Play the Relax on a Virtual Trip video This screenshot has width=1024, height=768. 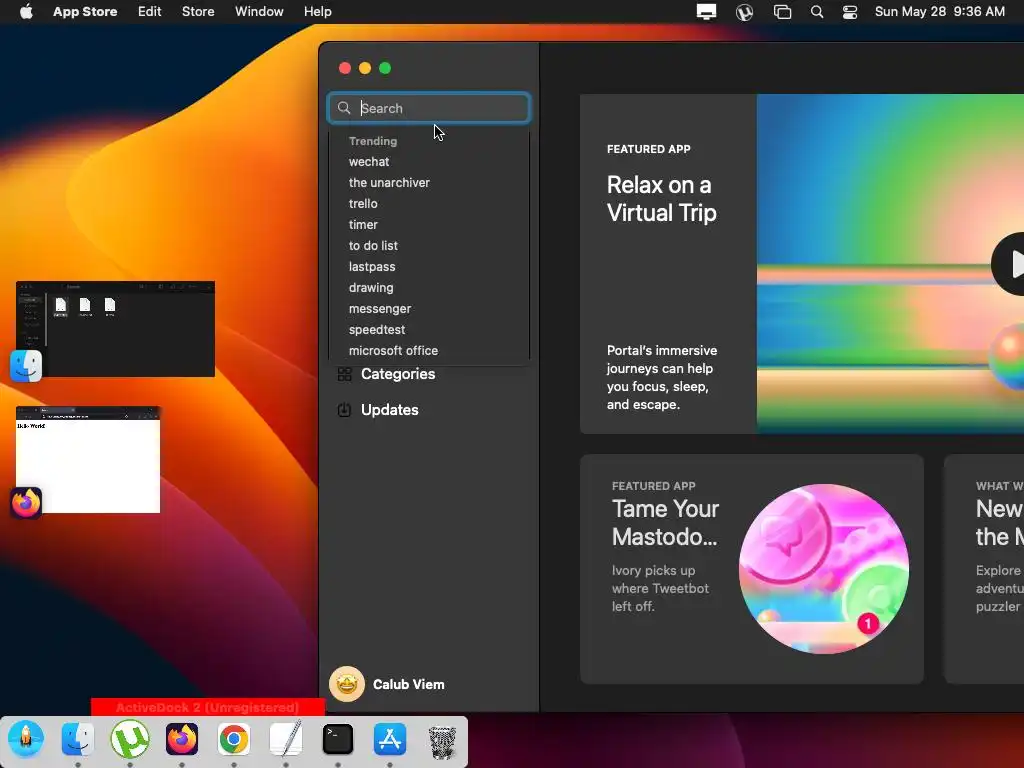(1009, 264)
